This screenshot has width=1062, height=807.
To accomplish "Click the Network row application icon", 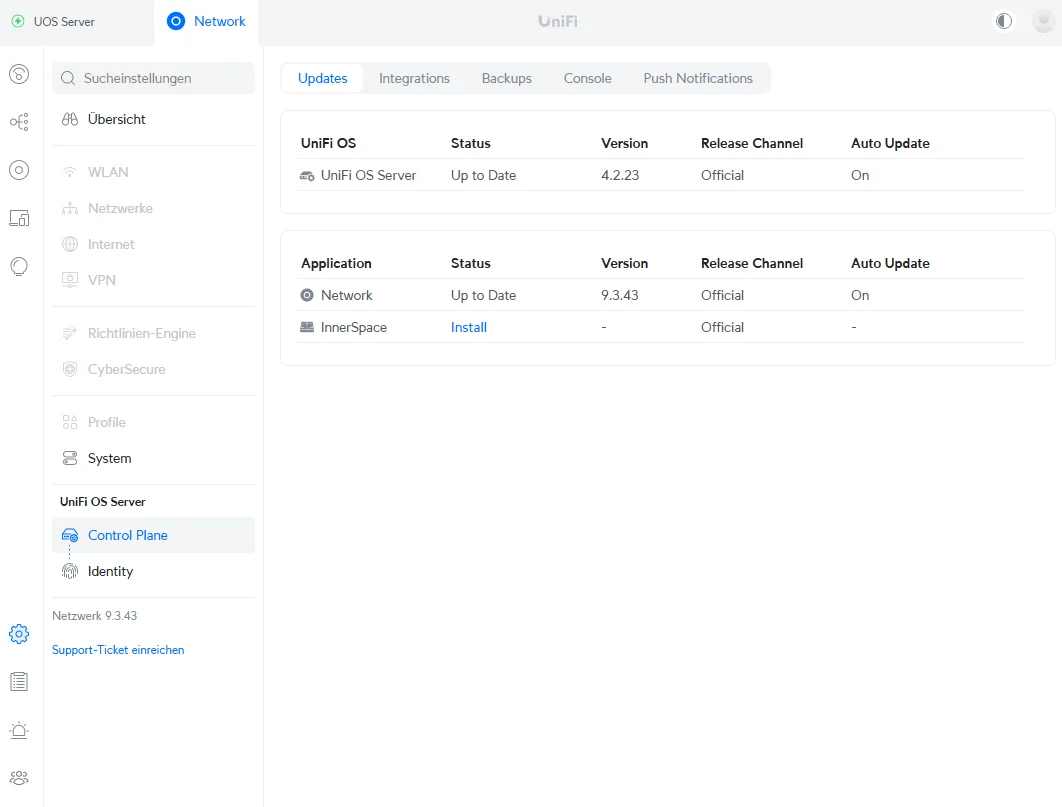I will [307, 295].
